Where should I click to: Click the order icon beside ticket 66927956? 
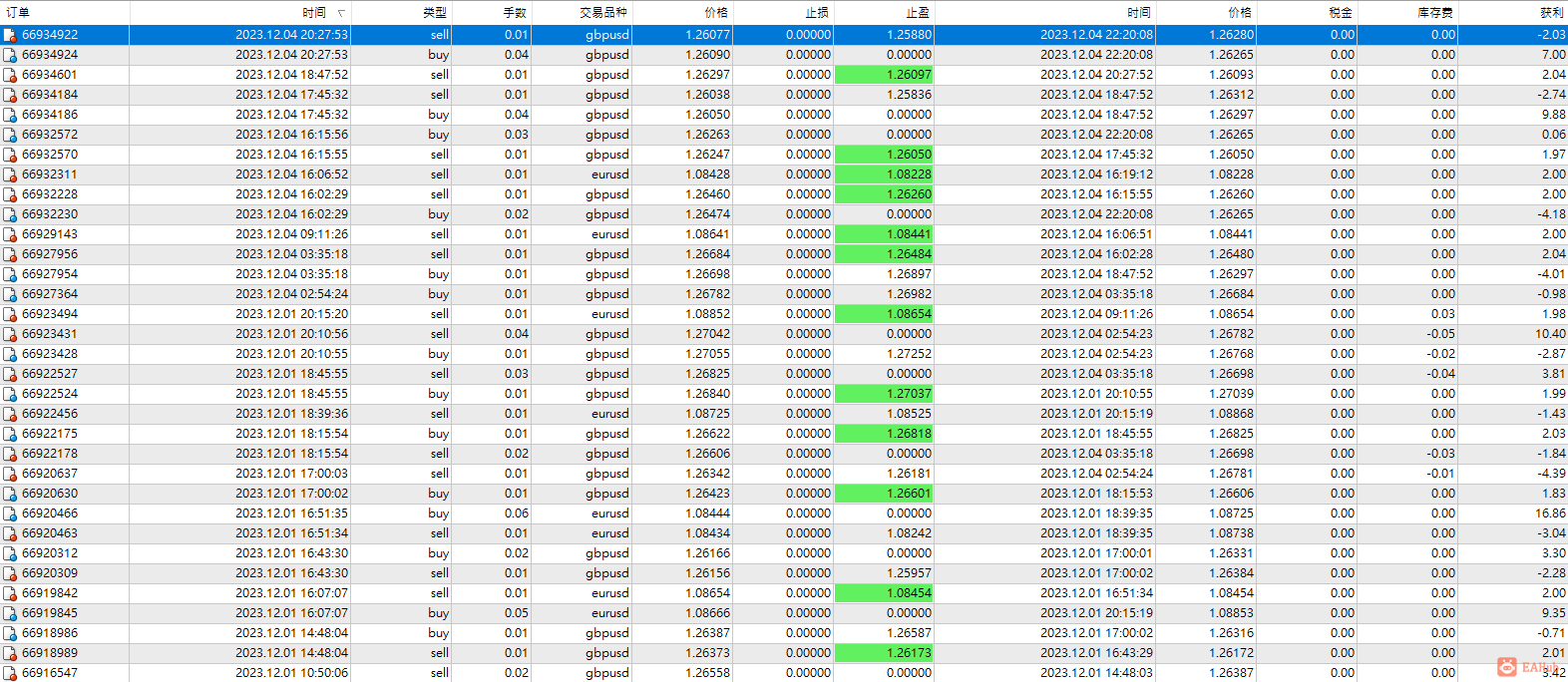10,254
